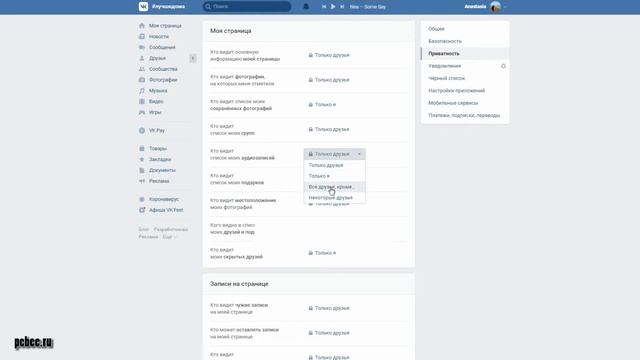Choose 'Все друзья, кроме...' option

[334, 187]
